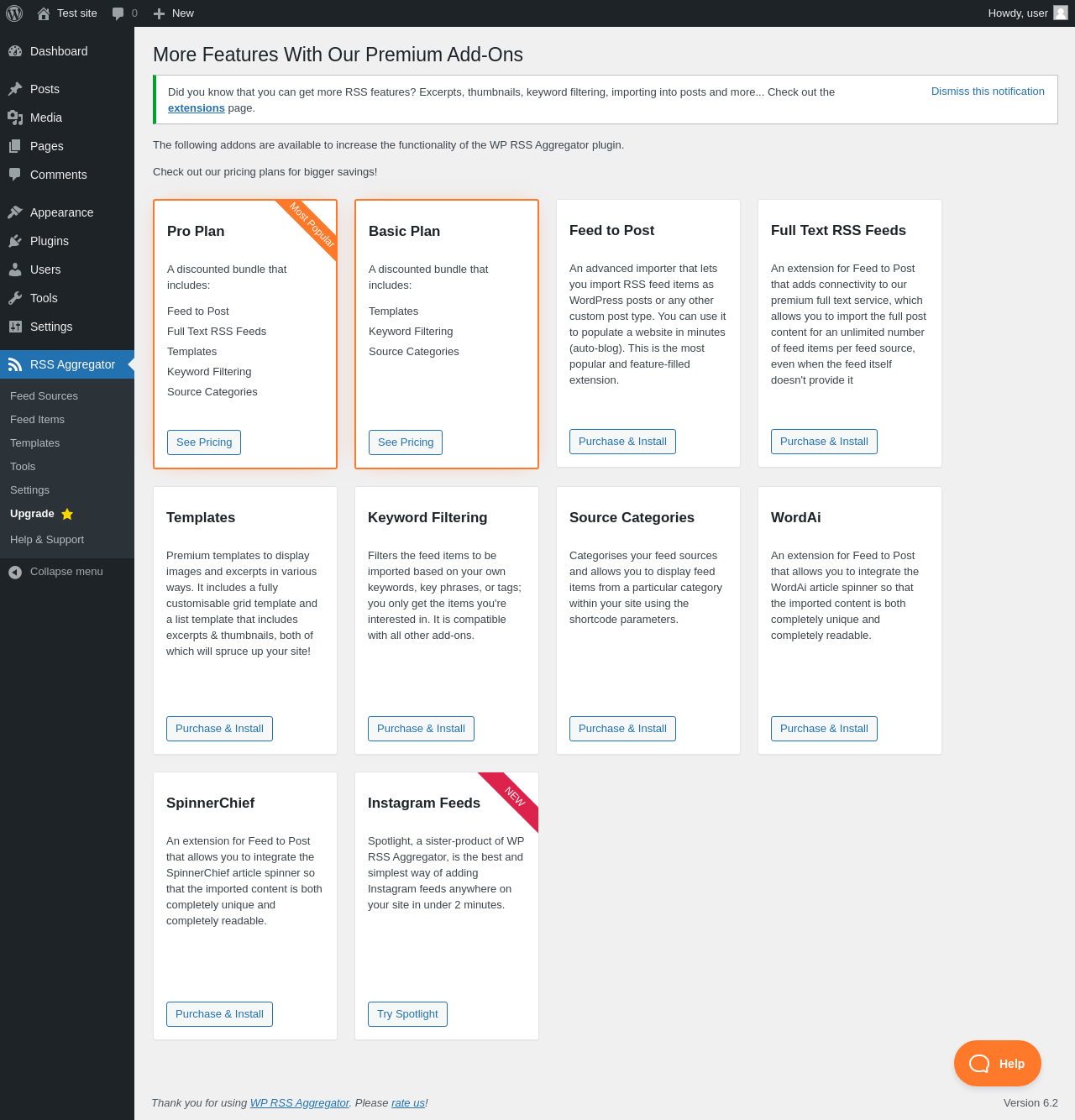Click the Dashboard gauge icon
Screen dimensions: 1075x1120
15,51
